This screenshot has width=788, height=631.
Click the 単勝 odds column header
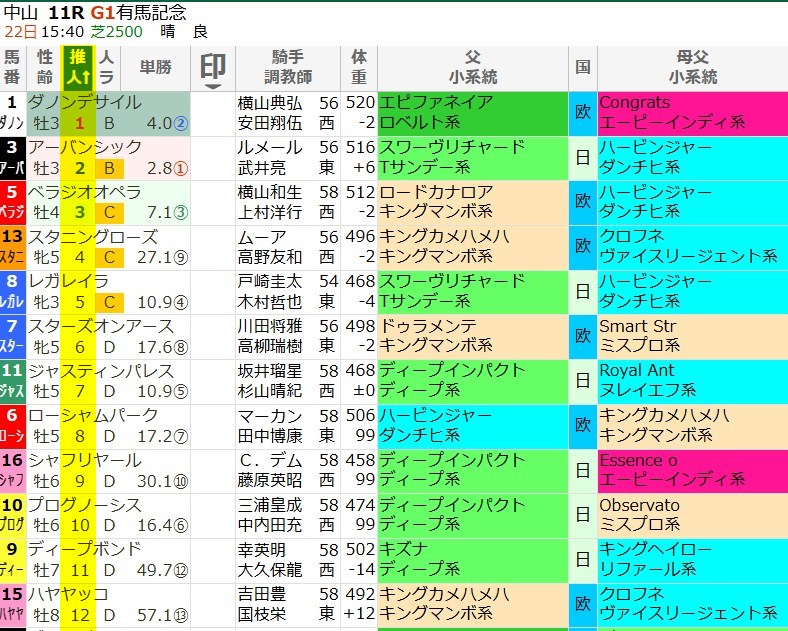[155, 67]
